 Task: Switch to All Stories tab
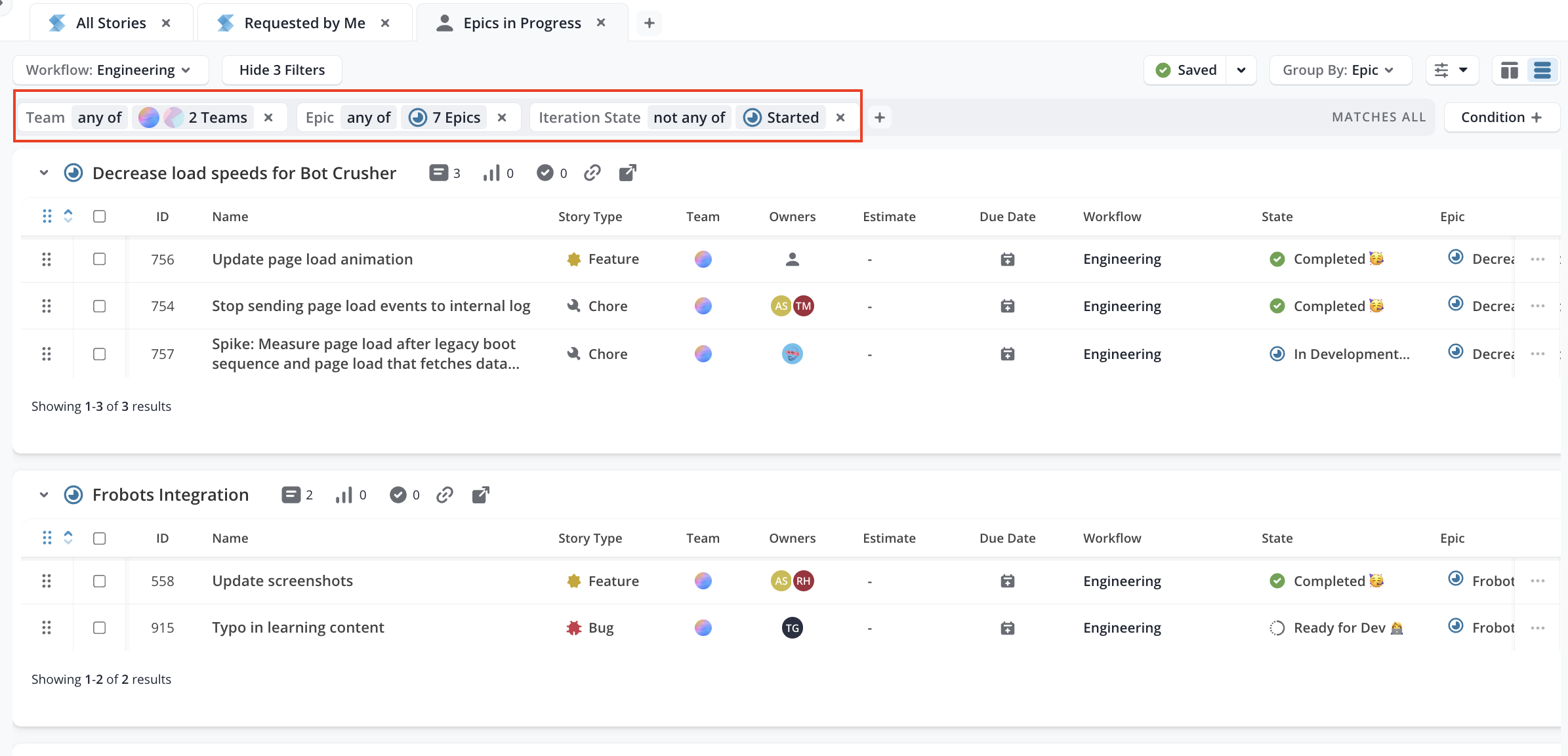click(110, 23)
